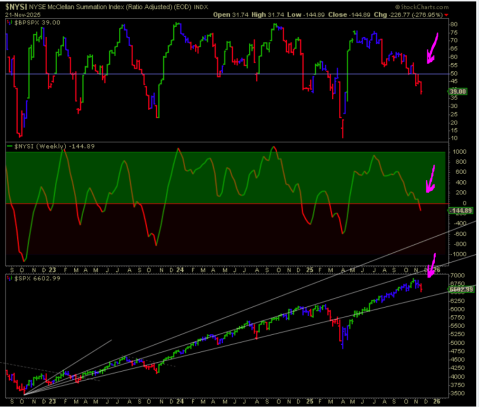The image size is (480, 407).
Task: Click the 6602.99 value tag on right axis
Action: pos(461,290)
